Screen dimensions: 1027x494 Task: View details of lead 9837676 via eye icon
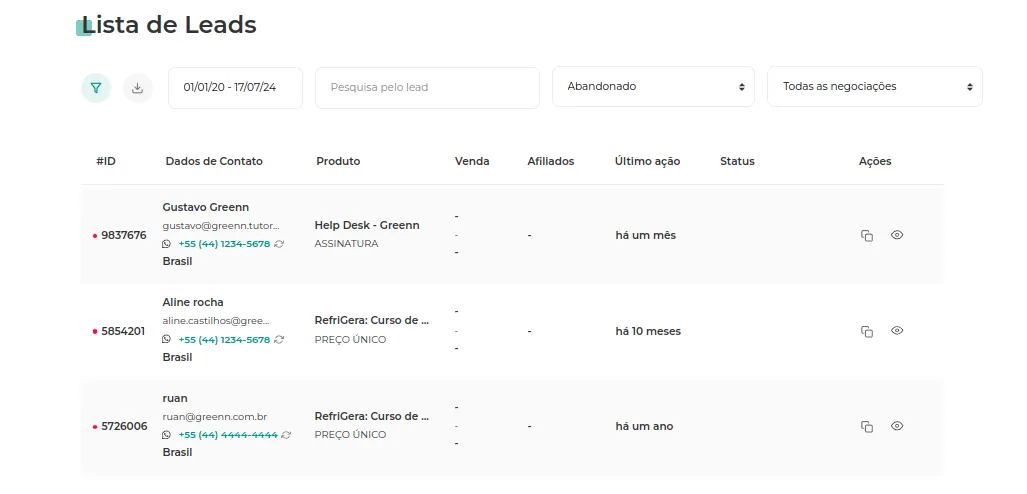point(897,235)
